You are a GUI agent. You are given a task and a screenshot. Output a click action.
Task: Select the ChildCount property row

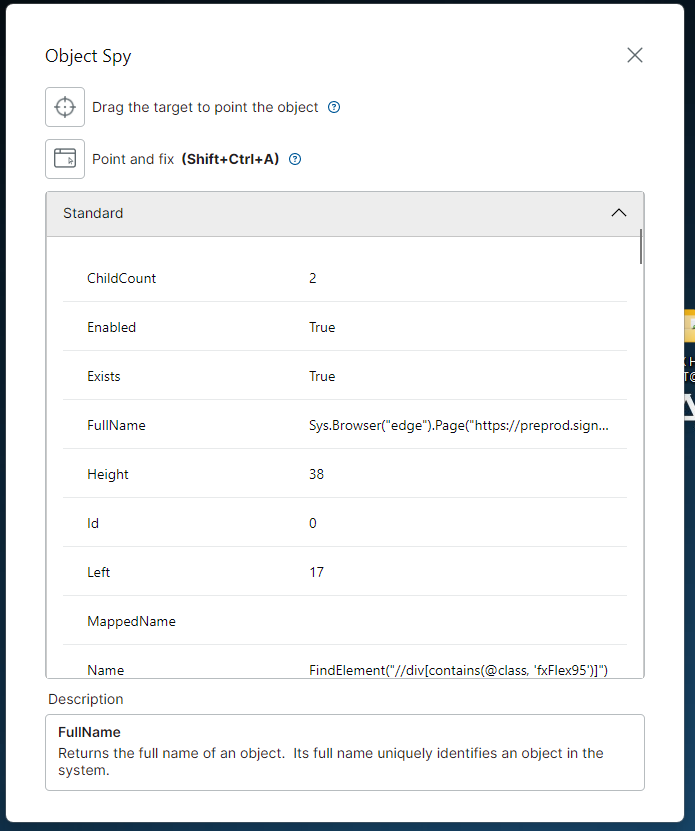[345, 278]
